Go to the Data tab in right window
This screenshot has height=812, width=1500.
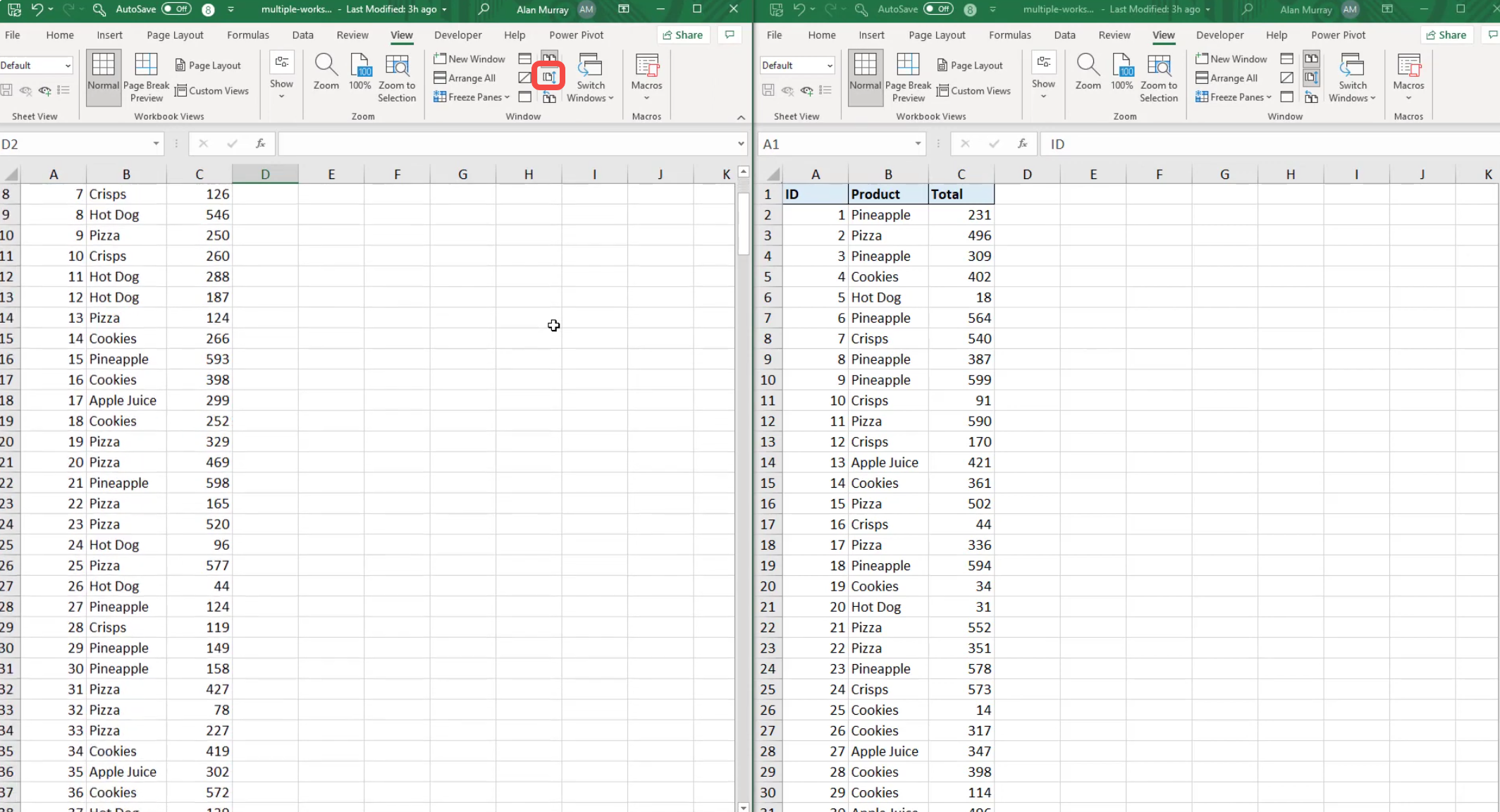[x=1065, y=35]
